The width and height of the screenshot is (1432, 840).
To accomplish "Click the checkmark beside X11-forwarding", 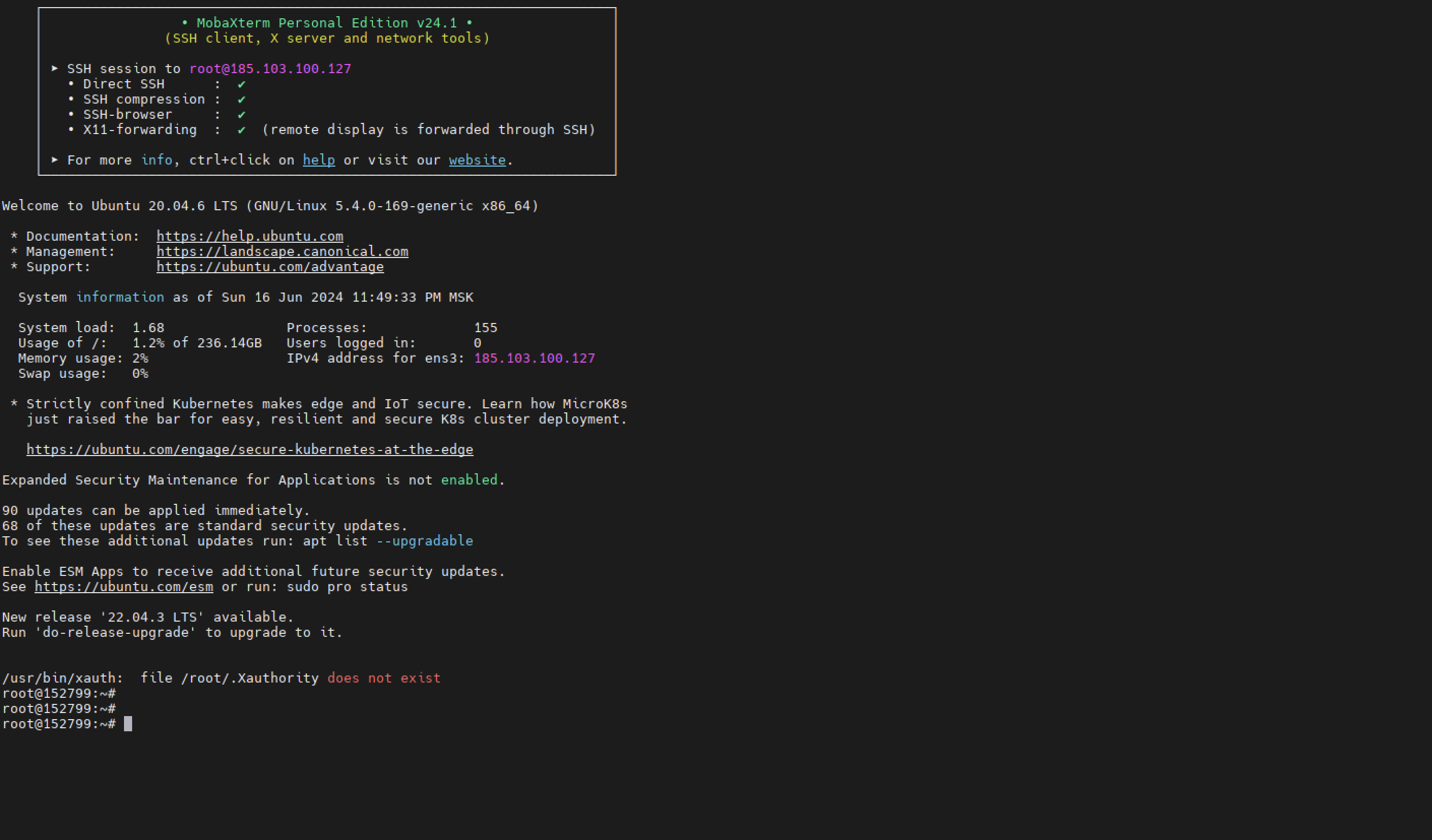I will [241, 130].
